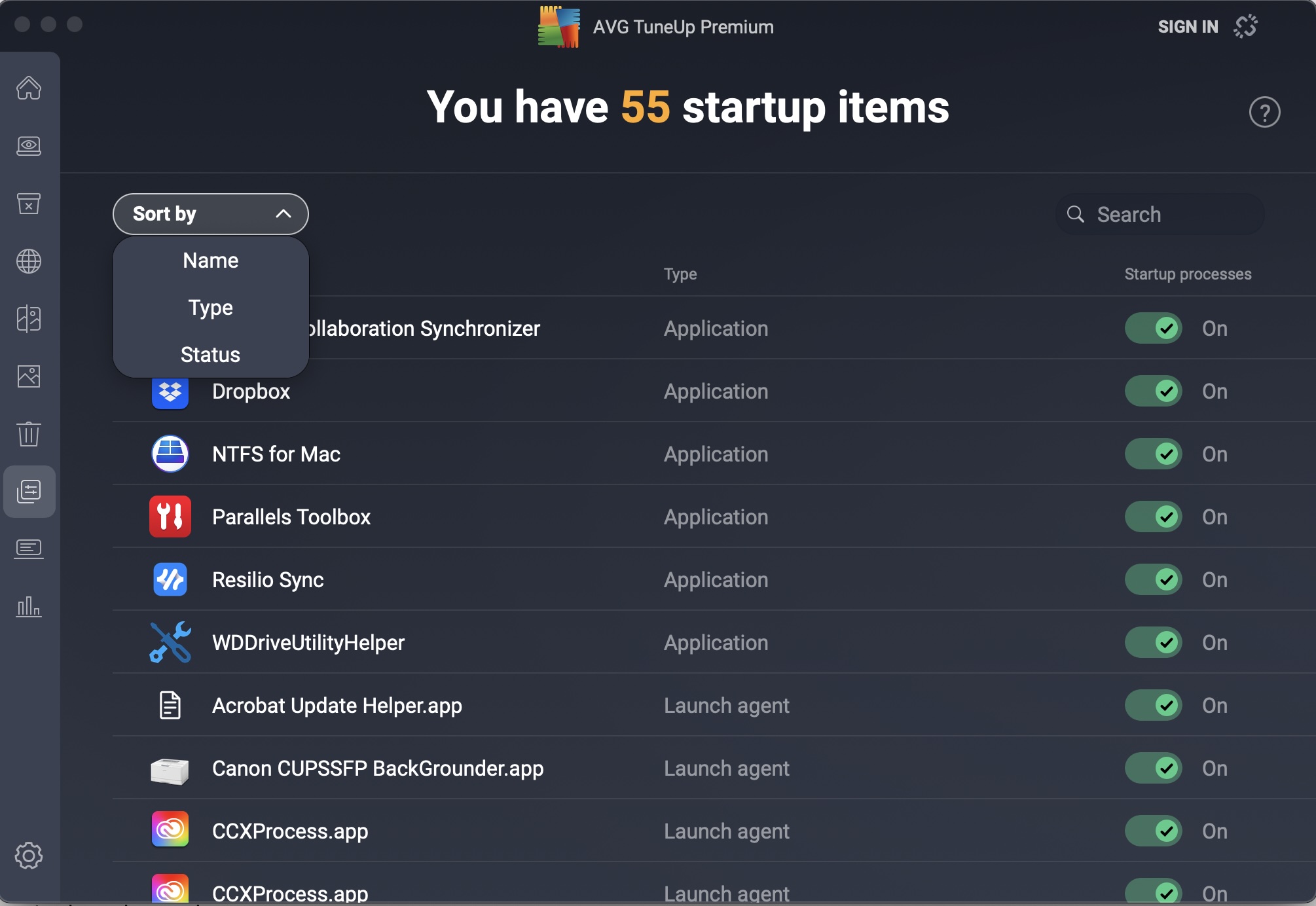
Task: Click the SIGN IN label
Action: click(1188, 26)
